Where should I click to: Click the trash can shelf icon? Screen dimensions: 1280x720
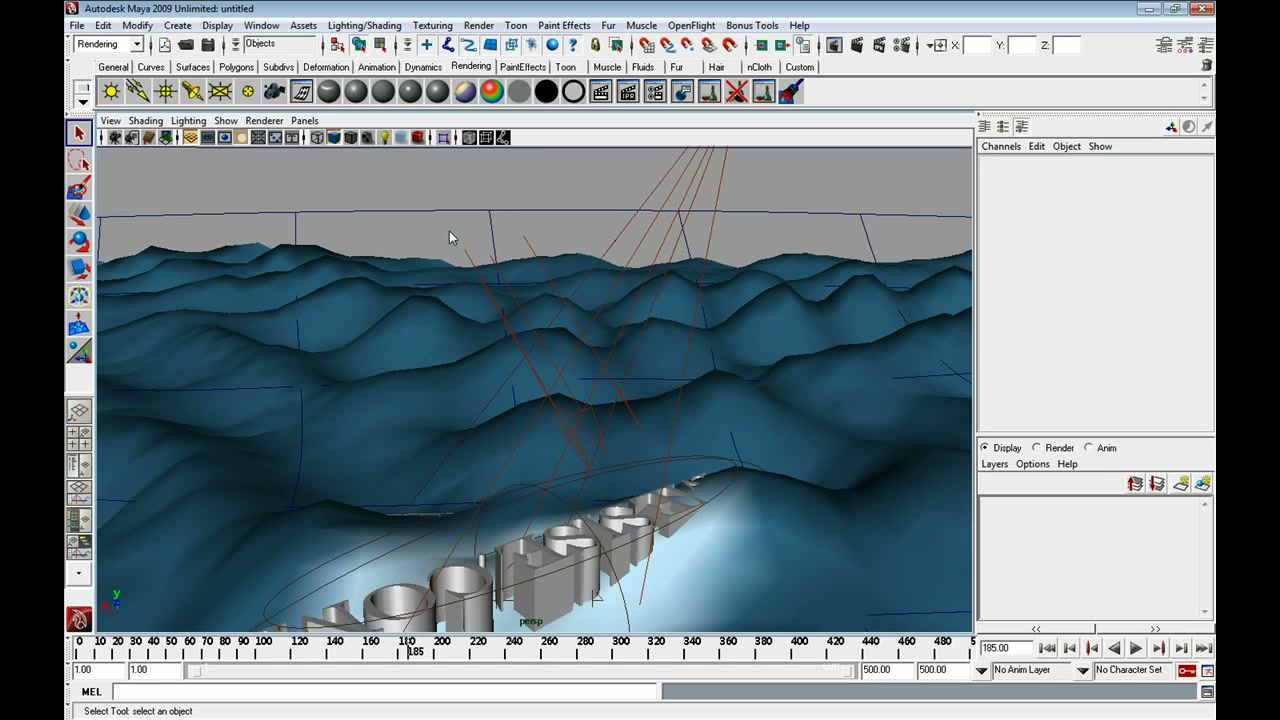[1207, 65]
